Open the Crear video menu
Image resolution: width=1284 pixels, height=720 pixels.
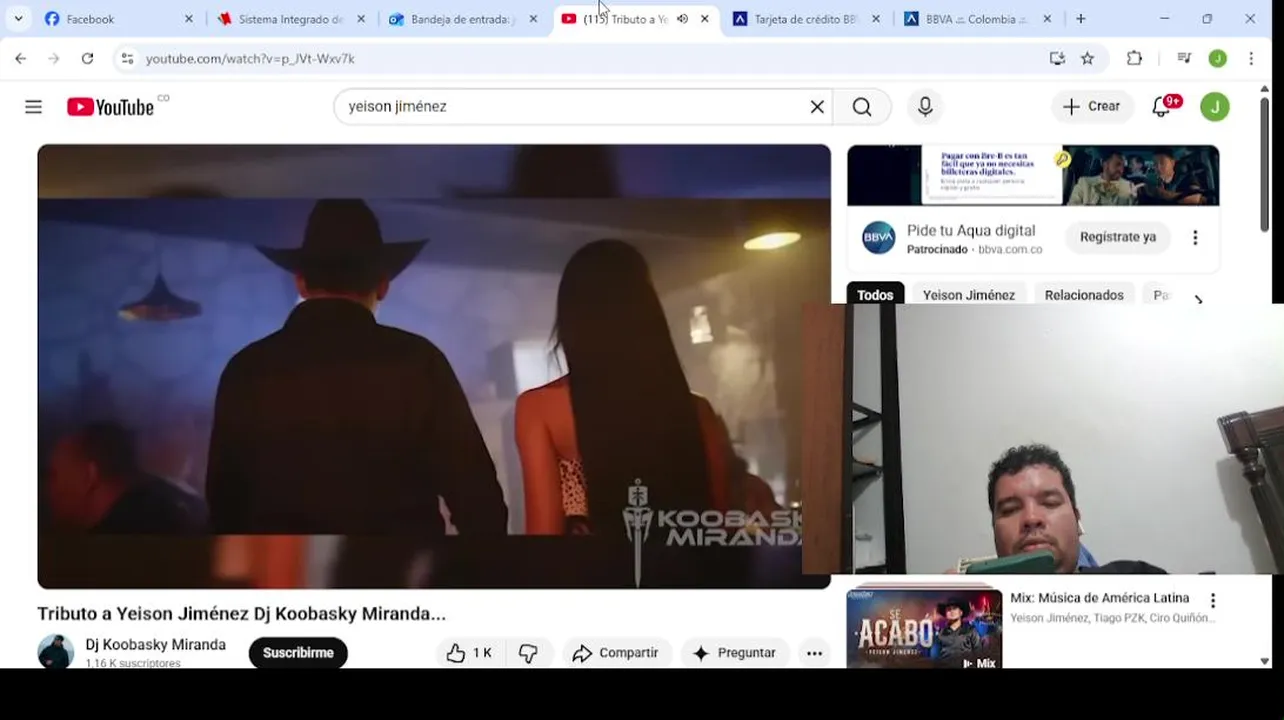click(x=1092, y=106)
